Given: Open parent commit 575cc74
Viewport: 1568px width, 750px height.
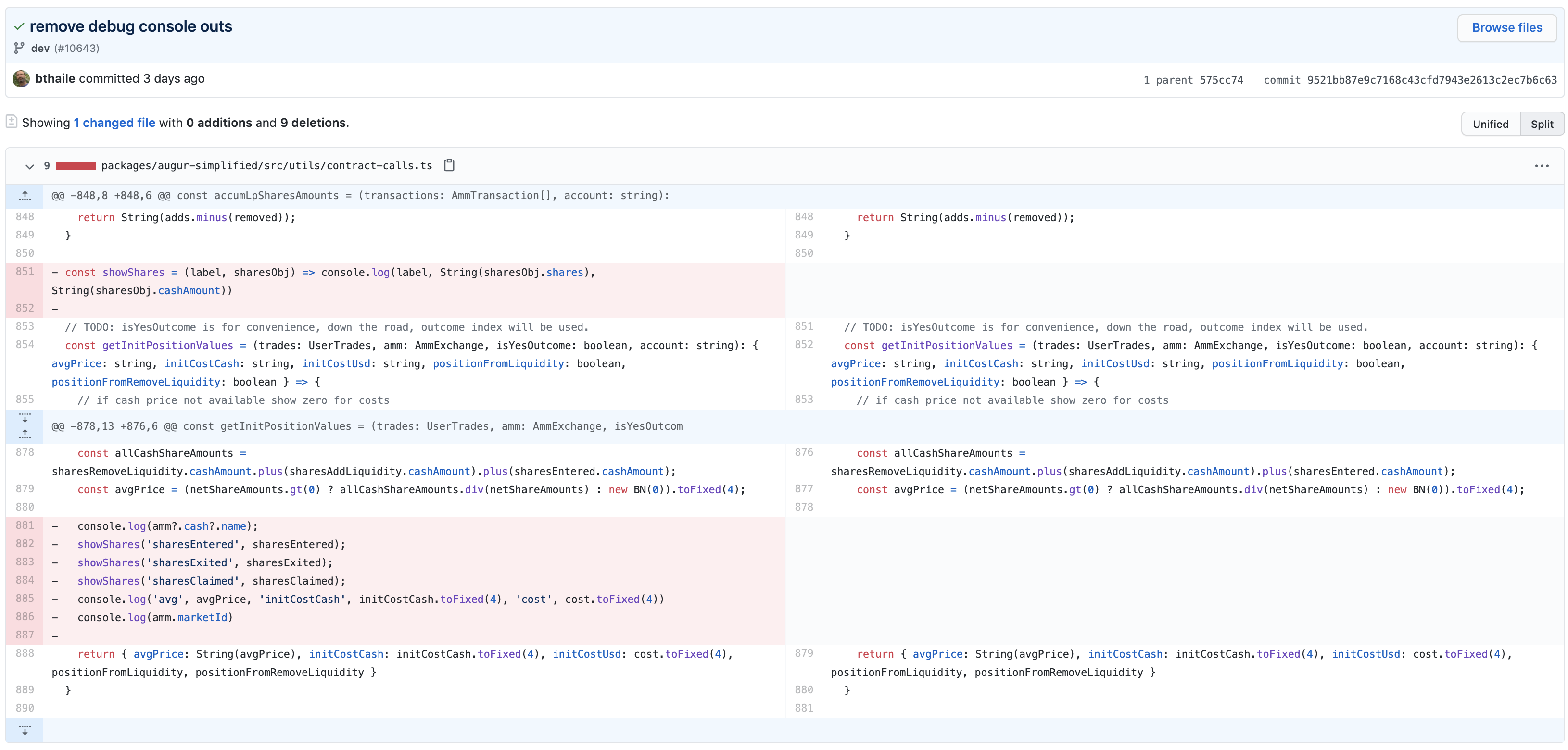Looking at the screenshot, I should coord(1221,80).
